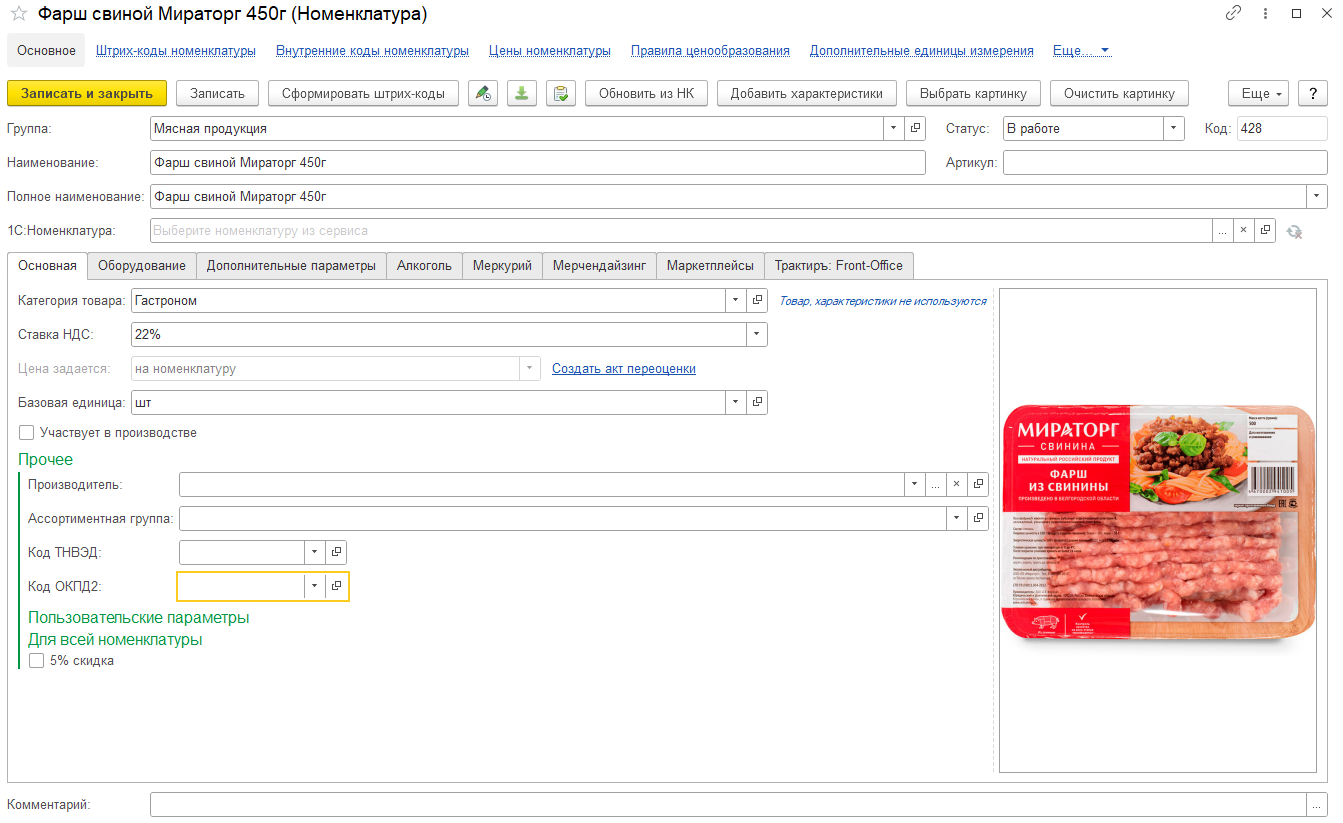Click the clipboard report toolbar icon
Viewport: 1343px width, 823px height.
pyautogui.click(x=560, y=93)
